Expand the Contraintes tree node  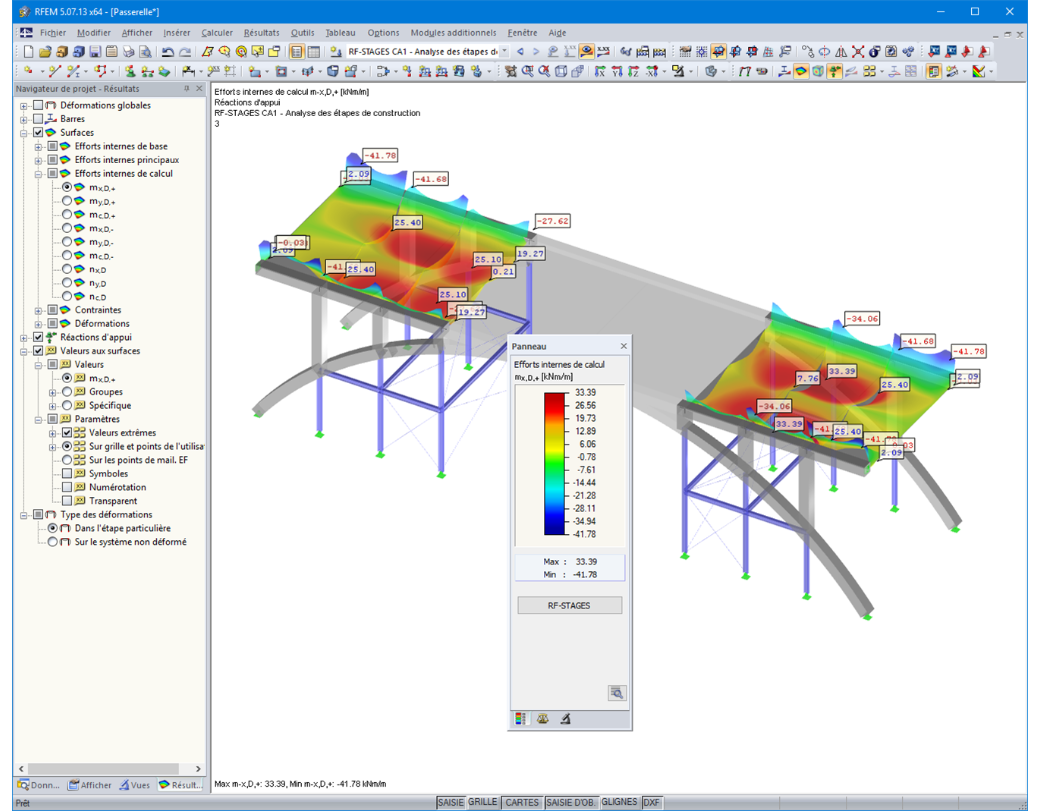tap(38, 310)
